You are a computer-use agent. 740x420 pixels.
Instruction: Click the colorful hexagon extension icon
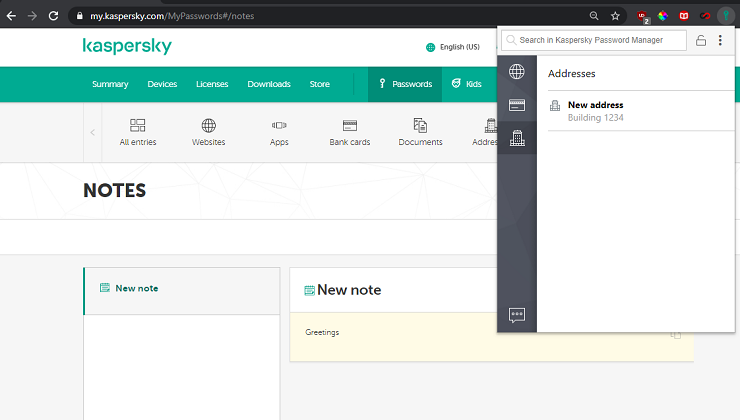(x=663, y=16)
